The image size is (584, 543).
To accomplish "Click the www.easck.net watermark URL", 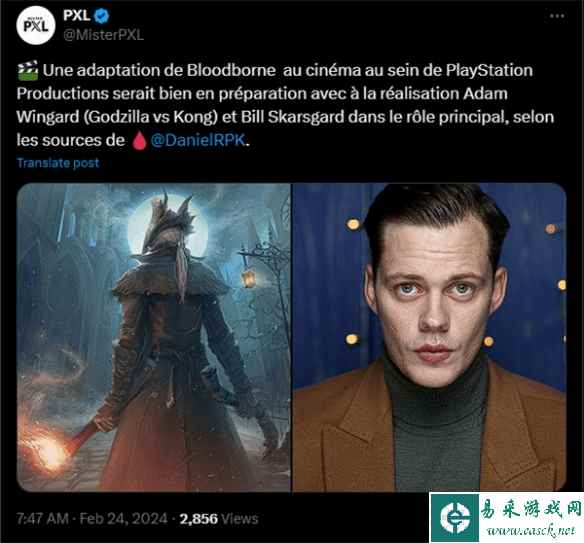I will 531,531.
